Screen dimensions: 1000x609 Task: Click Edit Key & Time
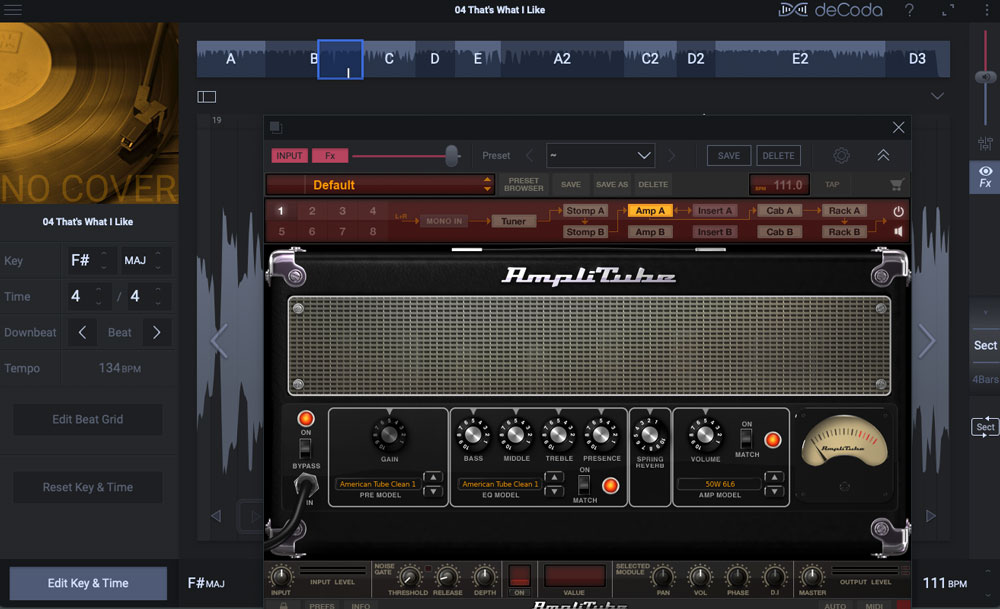click(88, 583)
